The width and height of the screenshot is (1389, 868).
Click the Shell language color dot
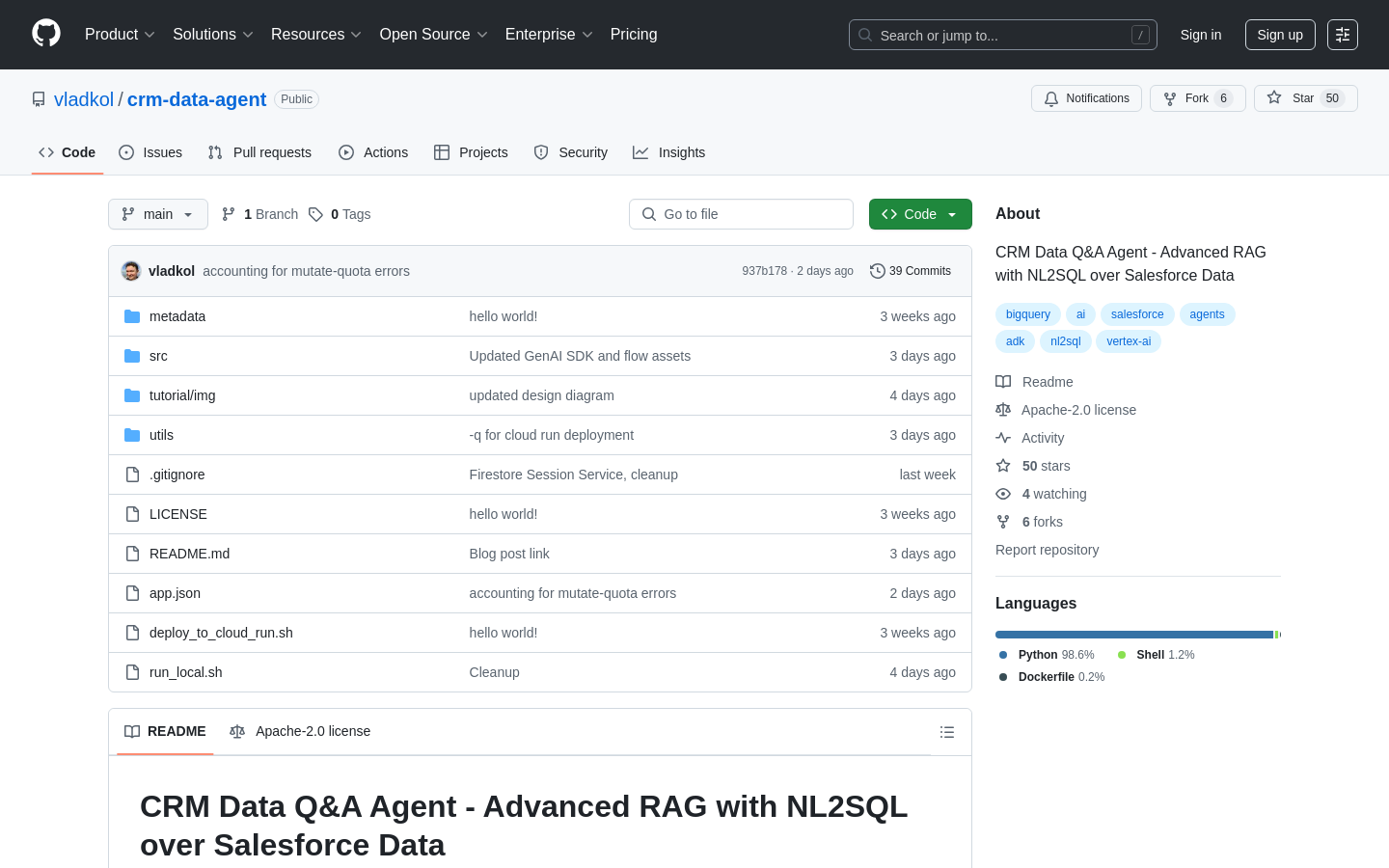click(1122, 655)
